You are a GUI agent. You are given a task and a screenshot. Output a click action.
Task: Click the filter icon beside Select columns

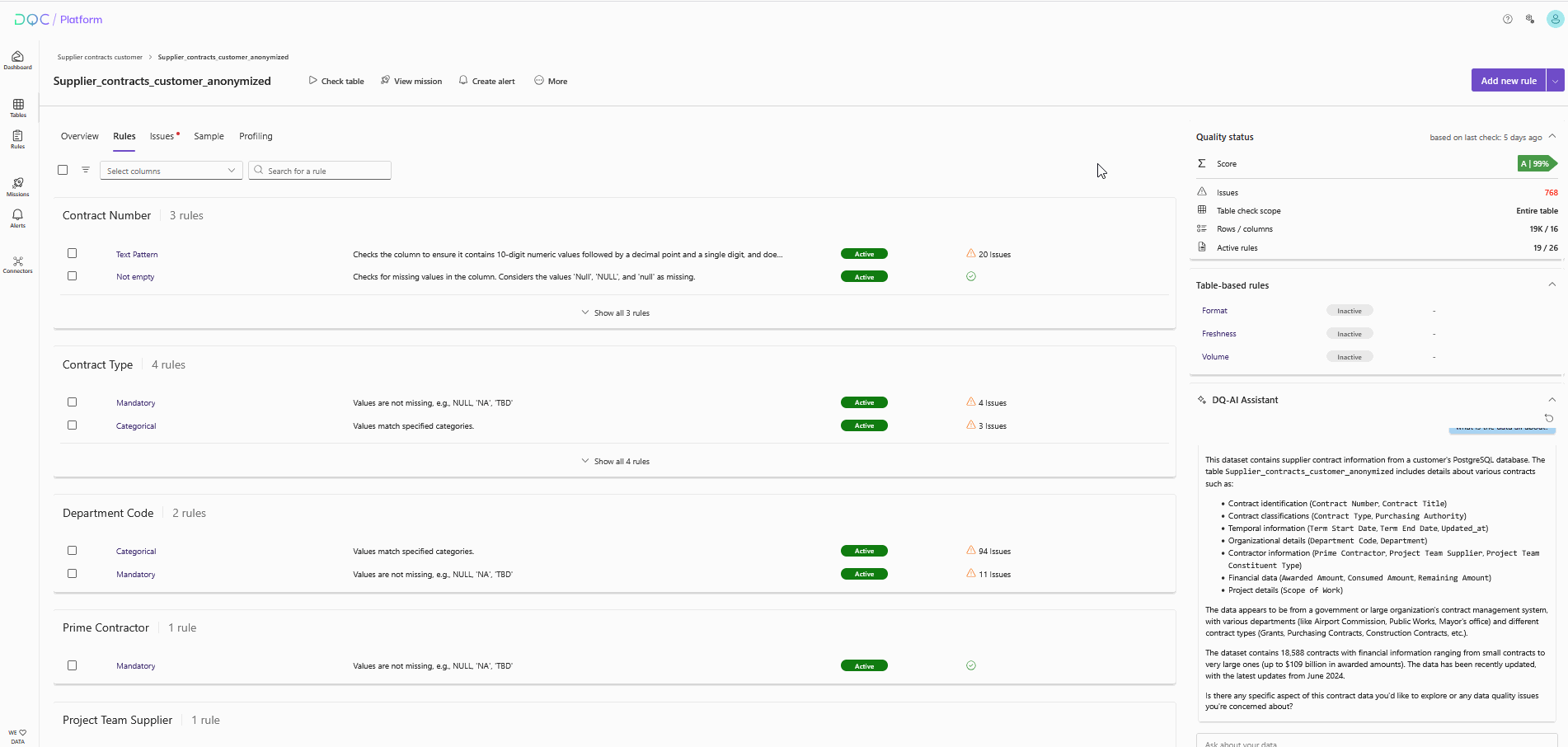(86, 170)
